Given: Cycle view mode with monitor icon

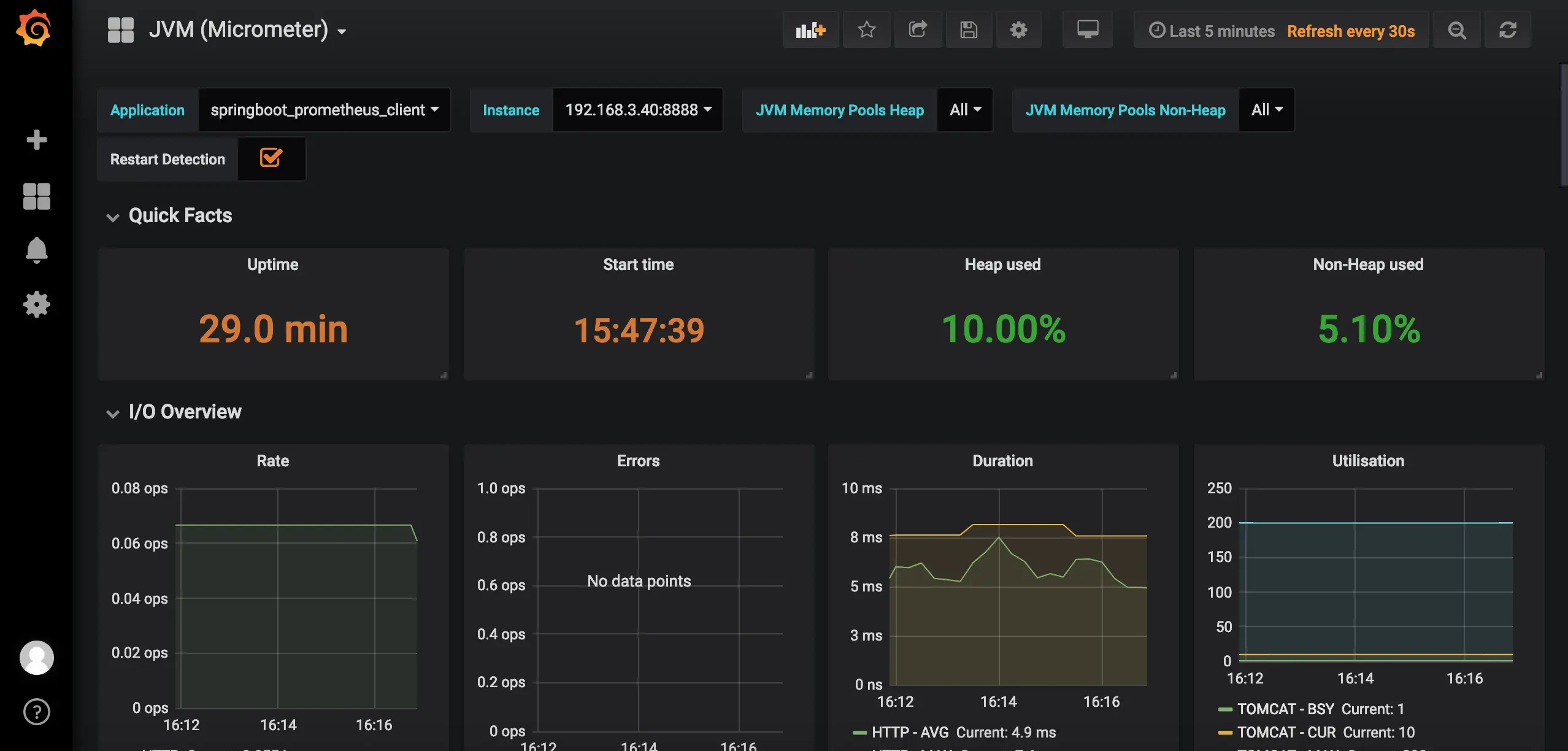Looking at the screenshot, I should tap(1087, 29).
